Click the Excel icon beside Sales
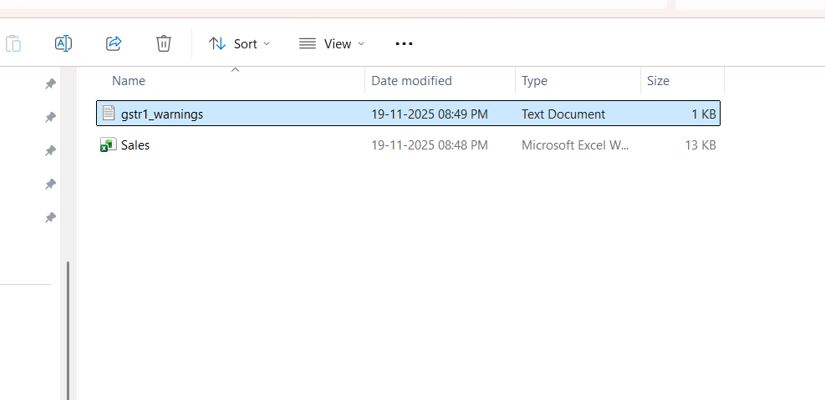Viewport: 825px width, 400px height. click(x=108, y=145)
